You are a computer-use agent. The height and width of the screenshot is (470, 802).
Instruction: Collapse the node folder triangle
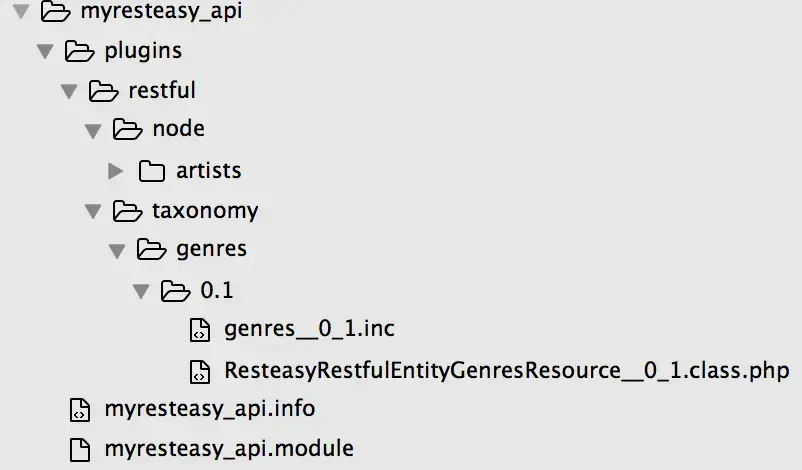93,131
